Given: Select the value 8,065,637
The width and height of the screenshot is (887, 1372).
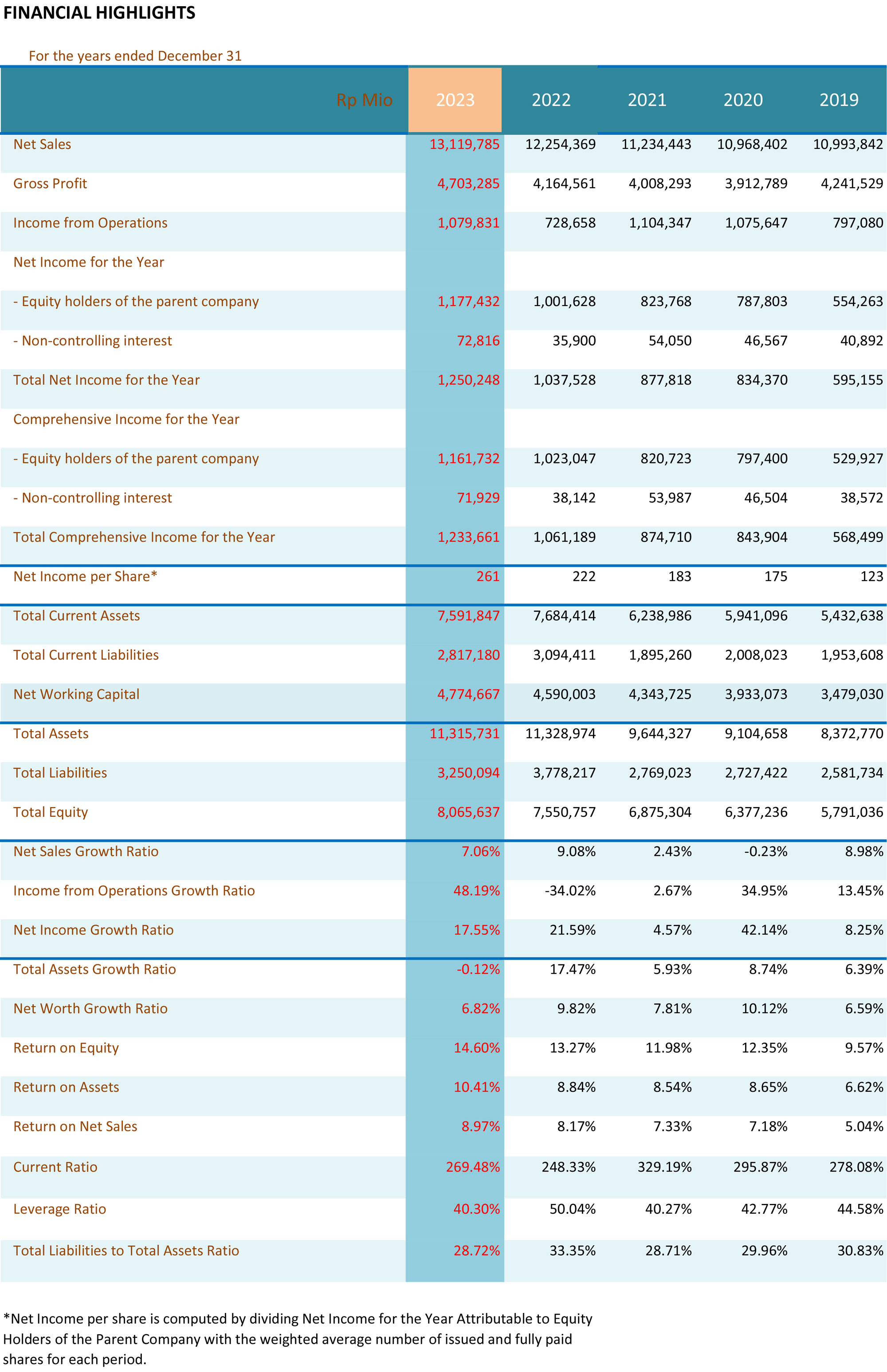Looking at the screenshot, I should (x=468, y=812).
